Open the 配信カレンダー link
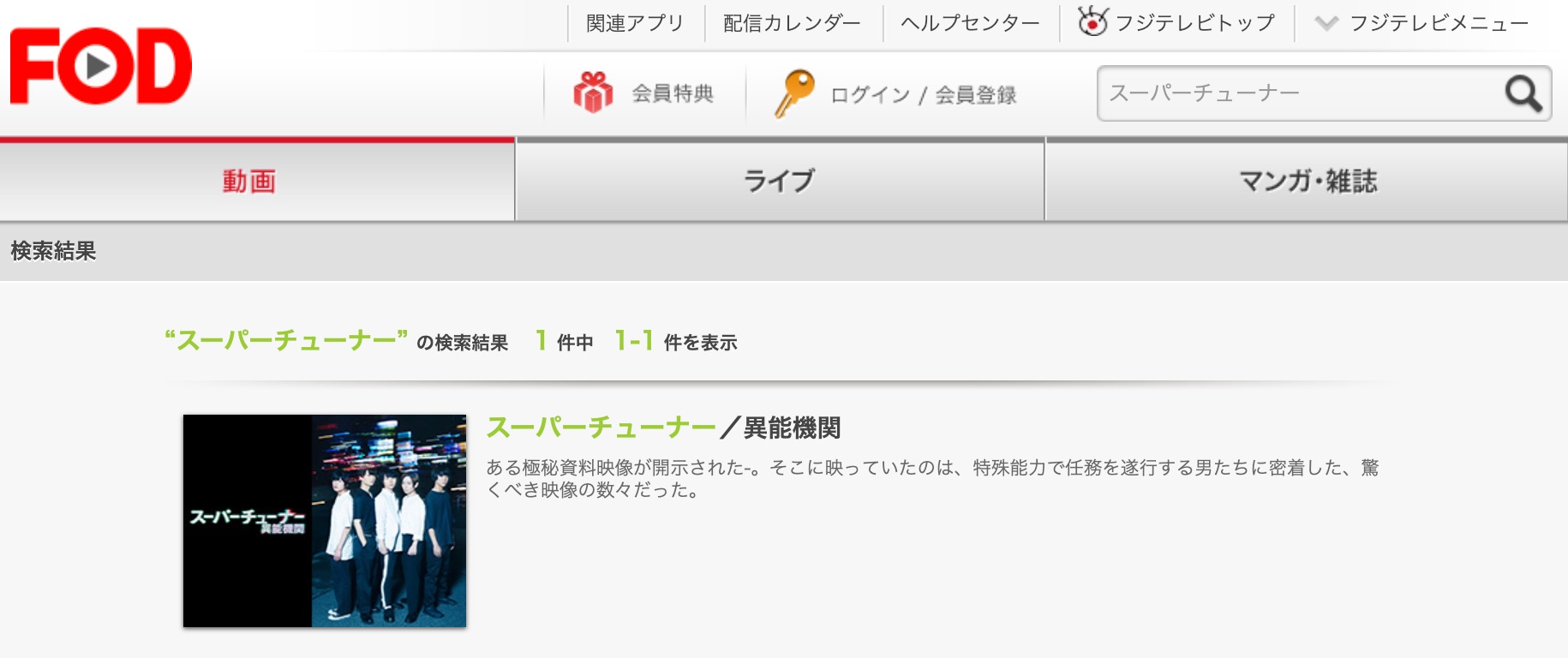The width and height of the screenshot is (1568, 658). click(x=792, y=23)
